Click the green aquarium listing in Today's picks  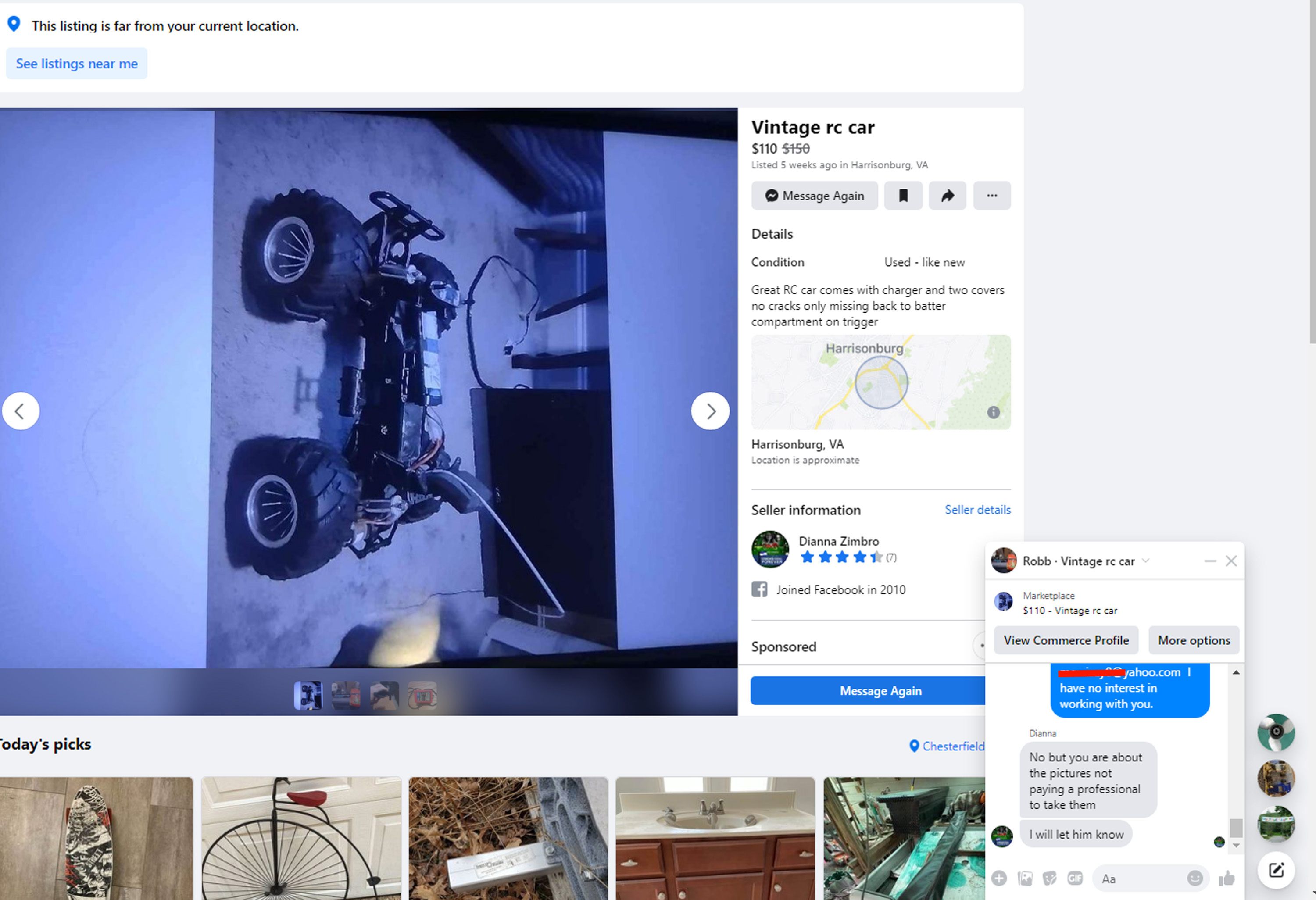pyautogui.click(x=905, y=838)
